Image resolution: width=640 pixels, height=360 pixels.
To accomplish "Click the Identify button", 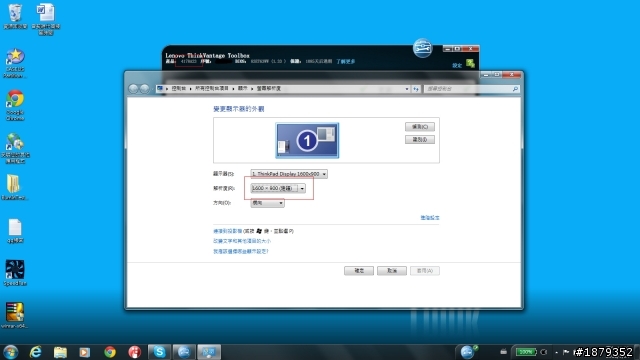I will (x=420, y=140).
